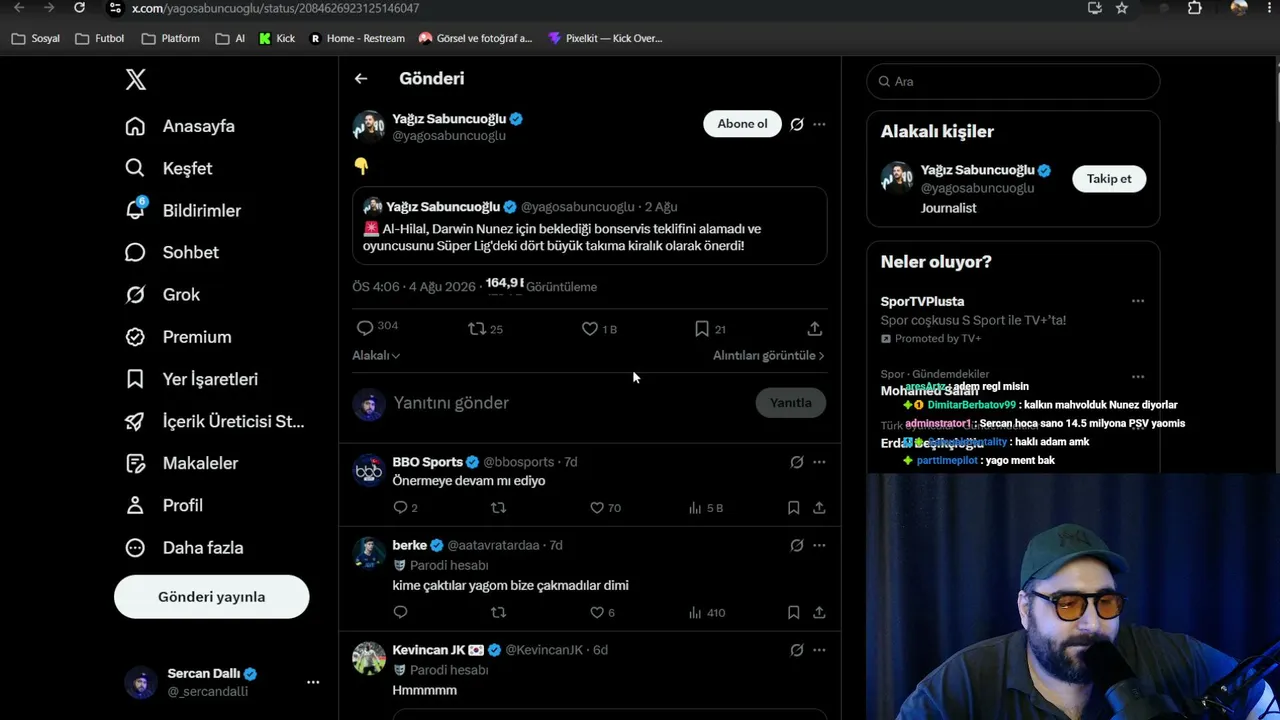This screenshot has height=720, width=1280.
Task: Open more options on BBO Sports reply
Action: [x=819, y=462]
